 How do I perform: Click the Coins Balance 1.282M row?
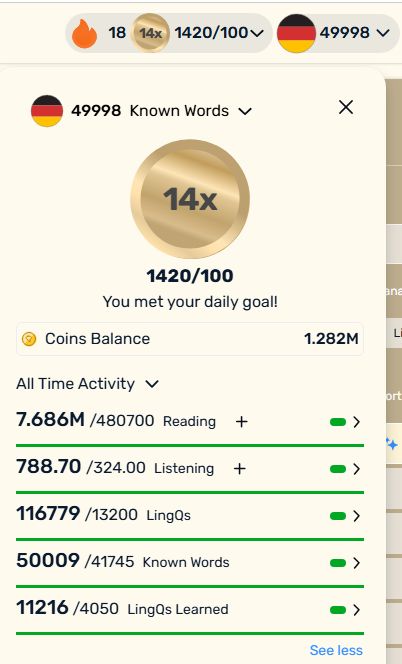click(190, 339)
